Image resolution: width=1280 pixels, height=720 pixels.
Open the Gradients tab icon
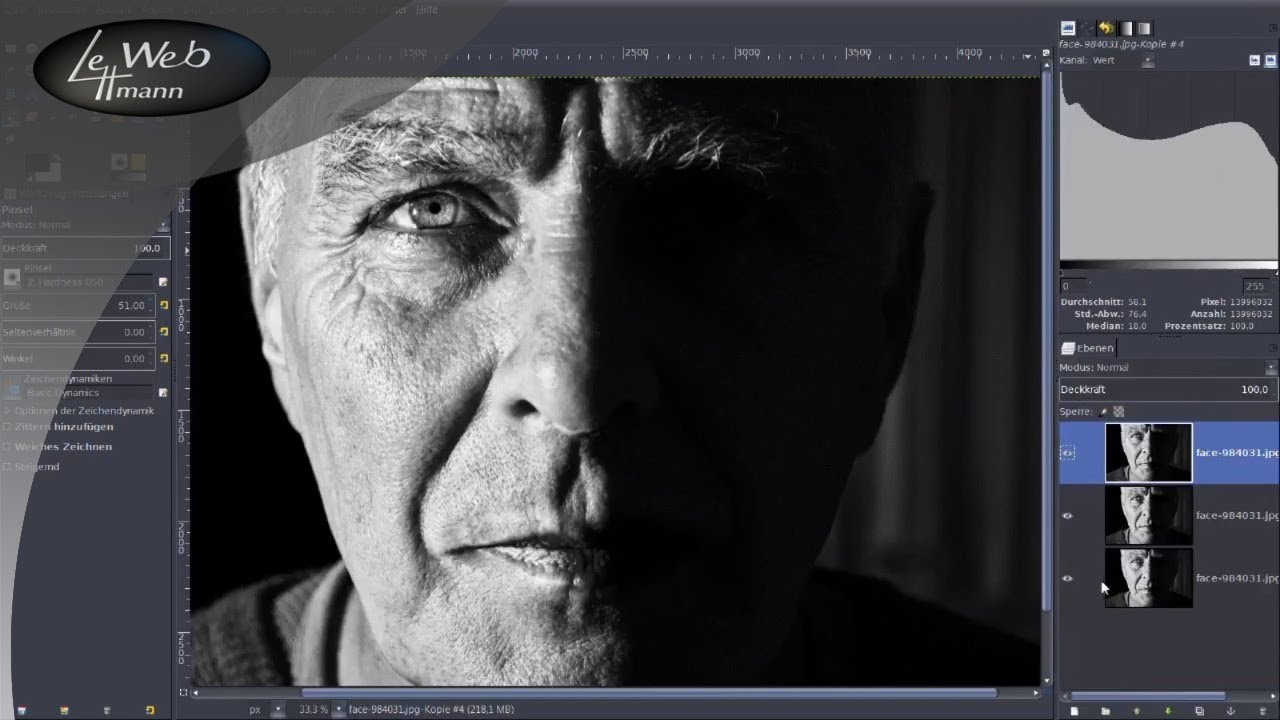pyautogui.click(x=1126, y=28)
